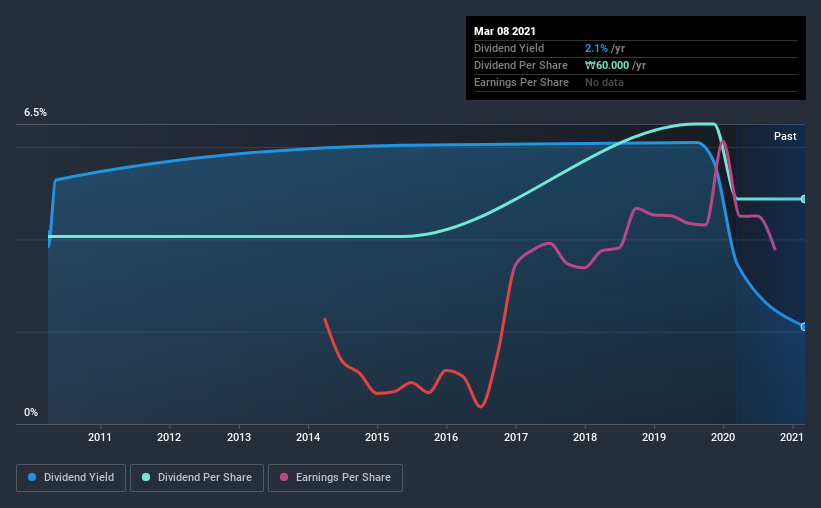Click the 0% y-axis label
821x508 pixels.
(31, 413)
